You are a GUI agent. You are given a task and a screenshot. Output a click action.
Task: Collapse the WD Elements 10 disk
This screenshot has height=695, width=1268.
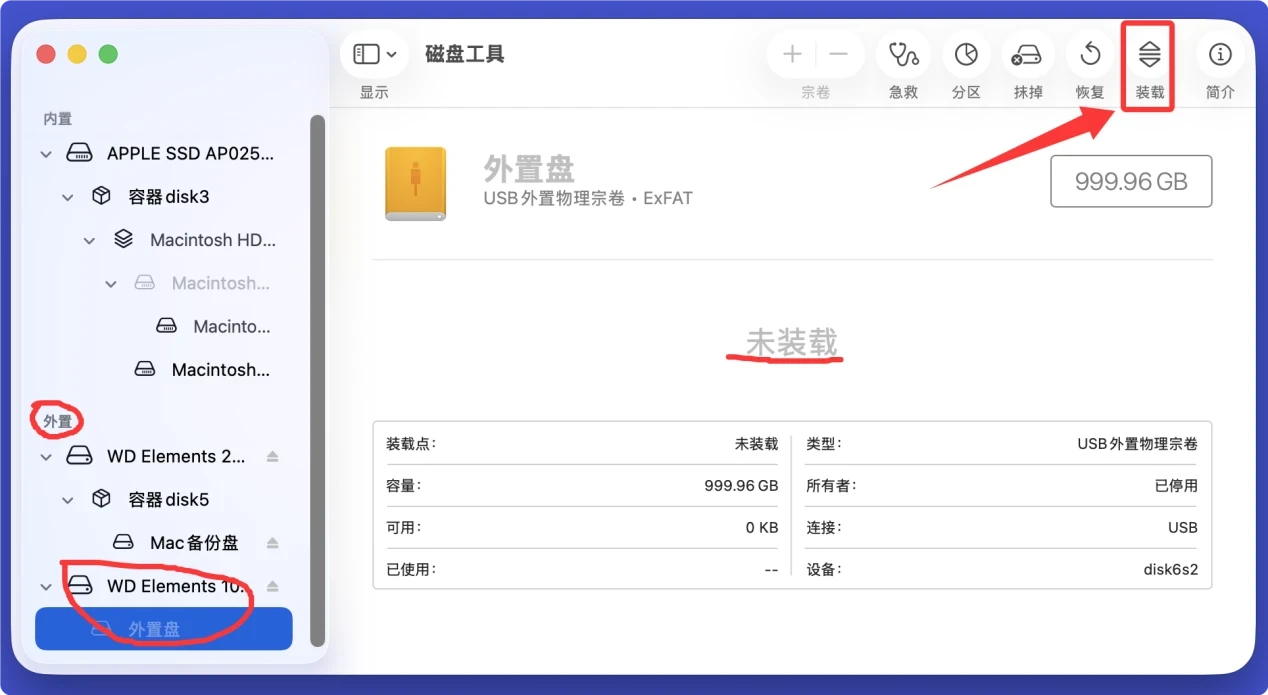45,587
